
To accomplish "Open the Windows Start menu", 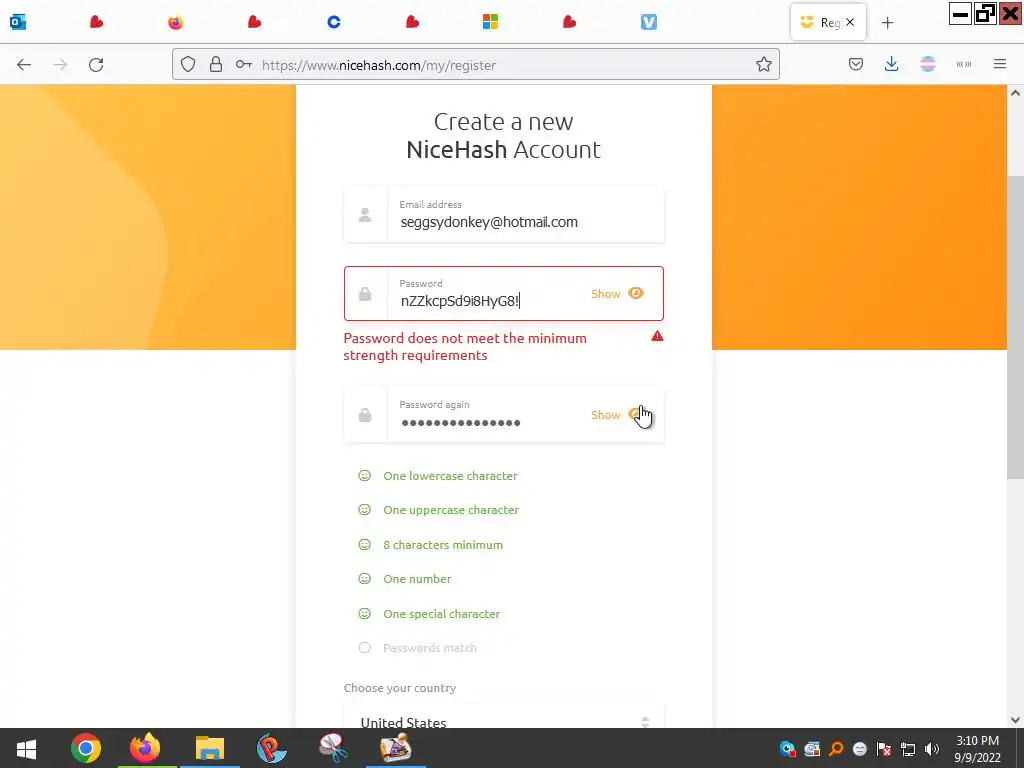I will click(27, 748).
